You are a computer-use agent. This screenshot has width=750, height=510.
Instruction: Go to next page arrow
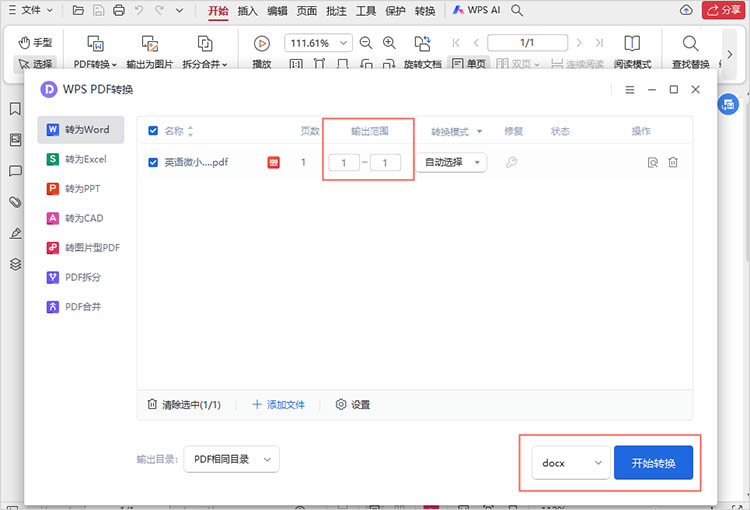tap(579, 43)
